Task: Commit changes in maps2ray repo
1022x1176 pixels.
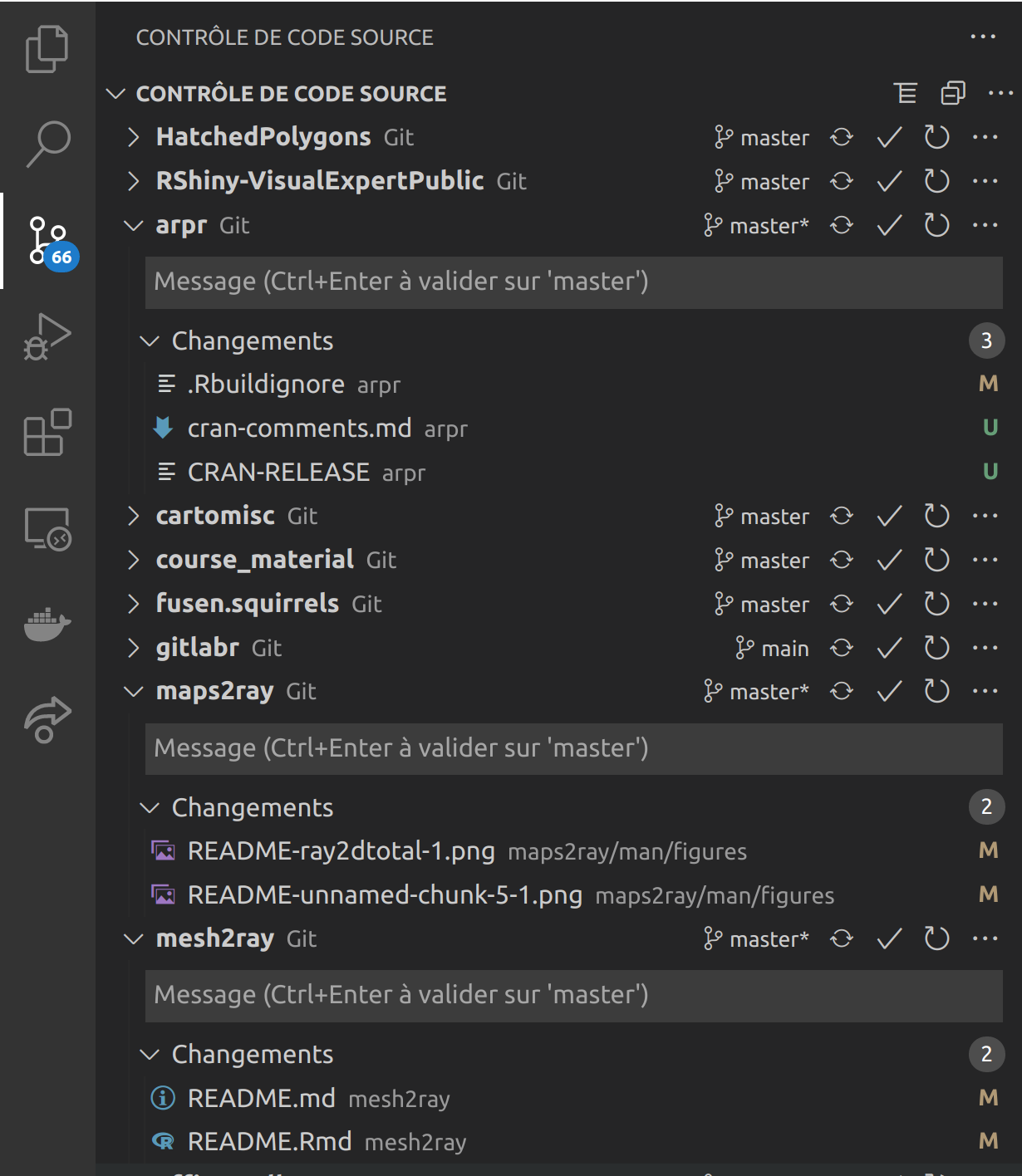Action: coord(889,691)
